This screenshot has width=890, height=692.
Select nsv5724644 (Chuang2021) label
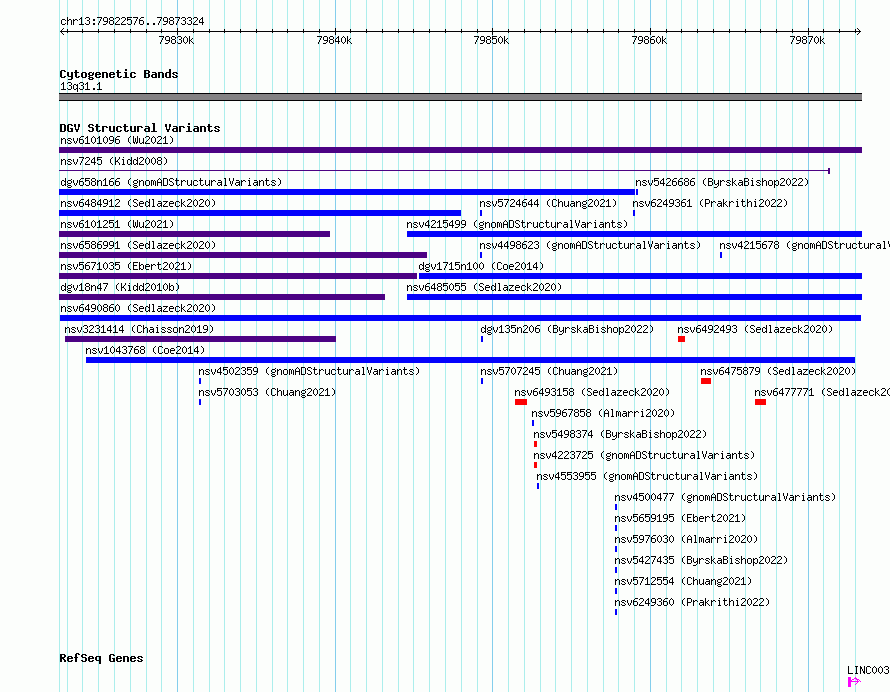pyautogui.click(x=548, y=203)
